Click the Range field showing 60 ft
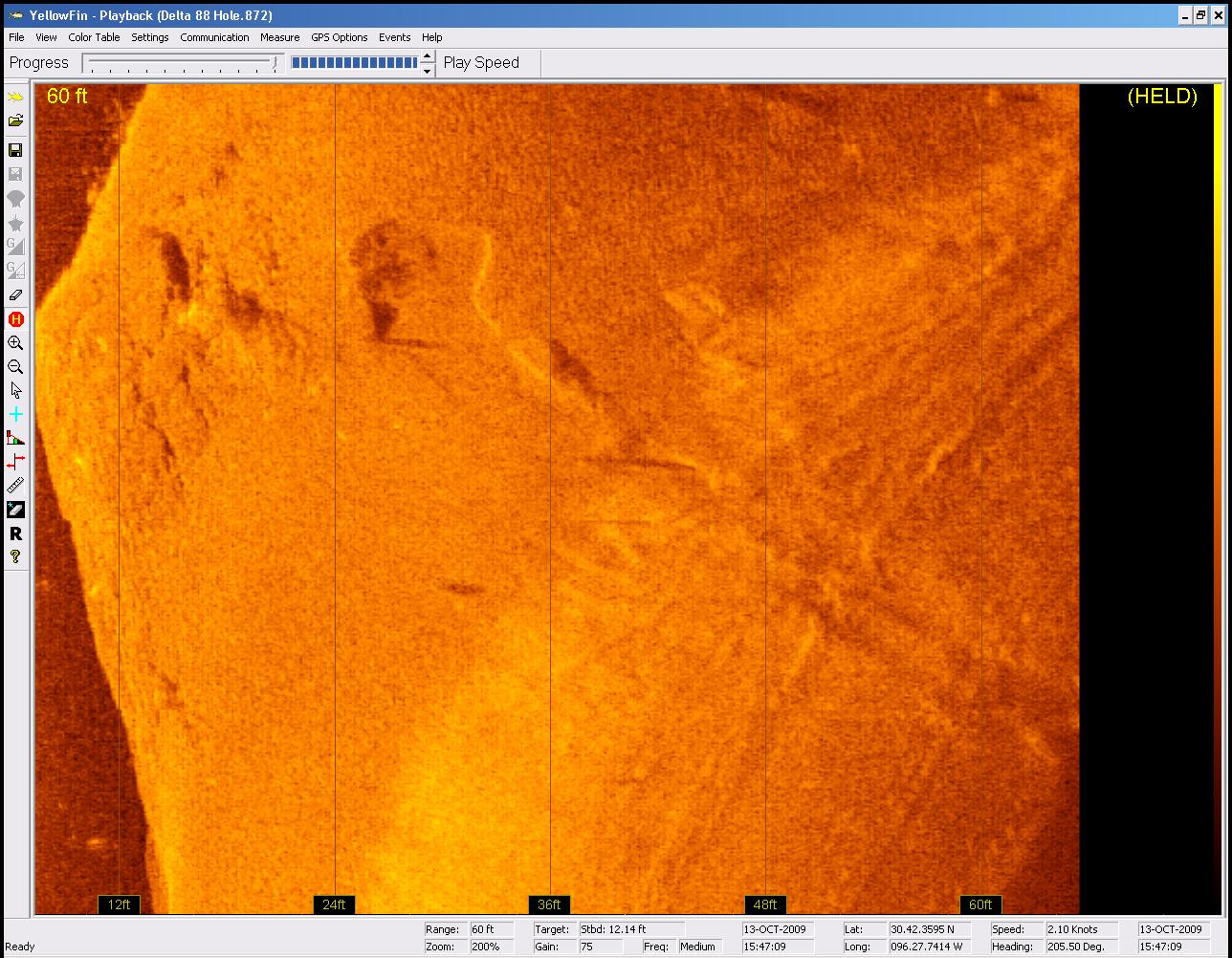This screenshot has height=958, width=1232. 491,929
